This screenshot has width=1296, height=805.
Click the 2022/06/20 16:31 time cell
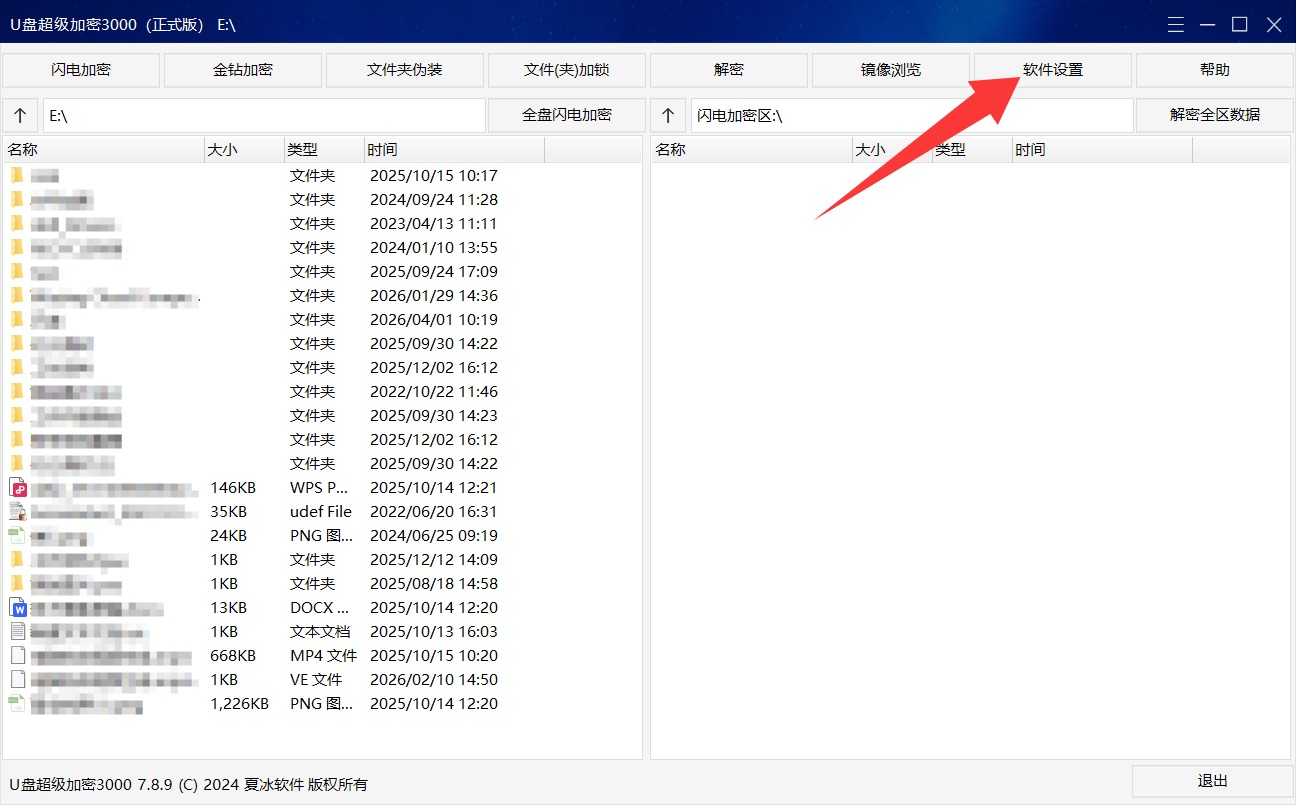[434, 512]
